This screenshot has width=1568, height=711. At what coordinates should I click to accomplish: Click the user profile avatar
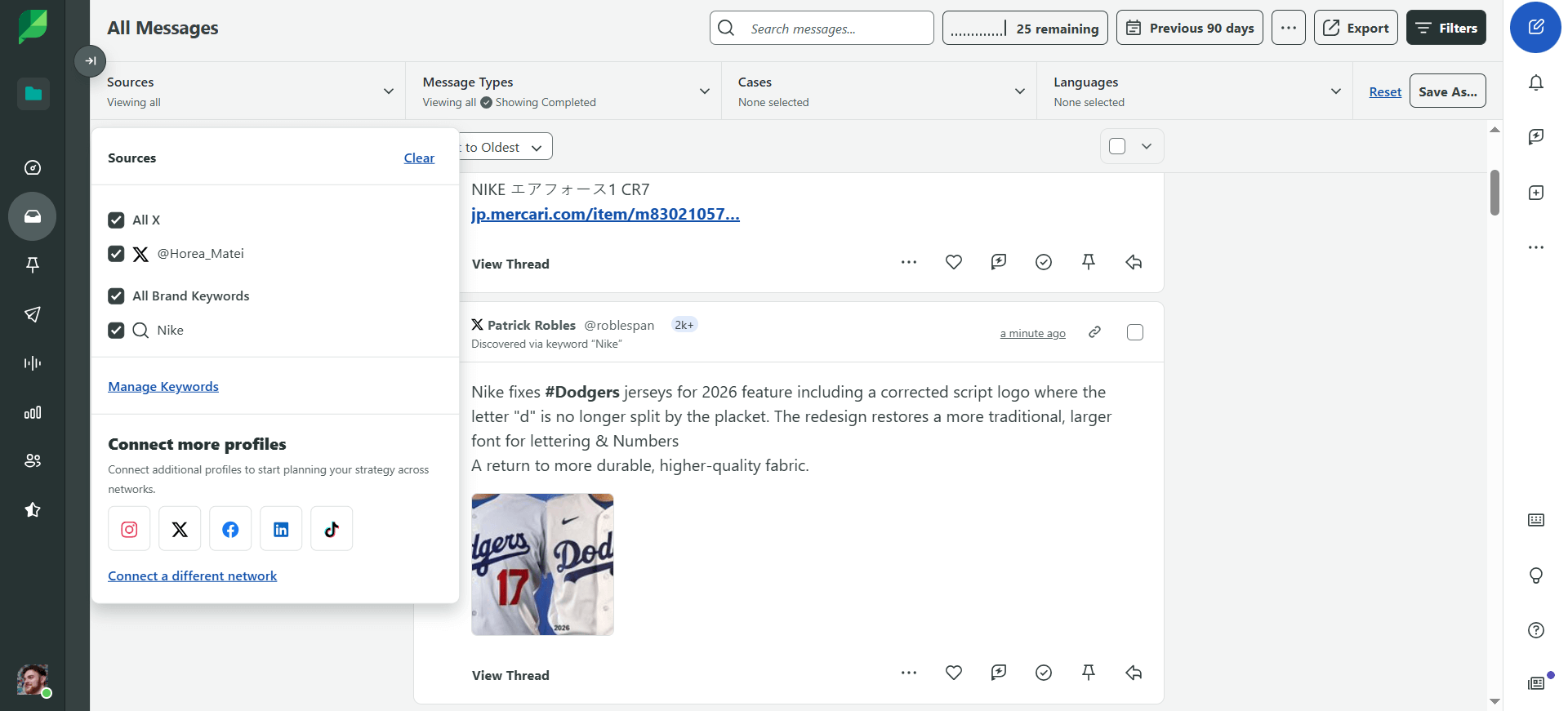point(33,679)
